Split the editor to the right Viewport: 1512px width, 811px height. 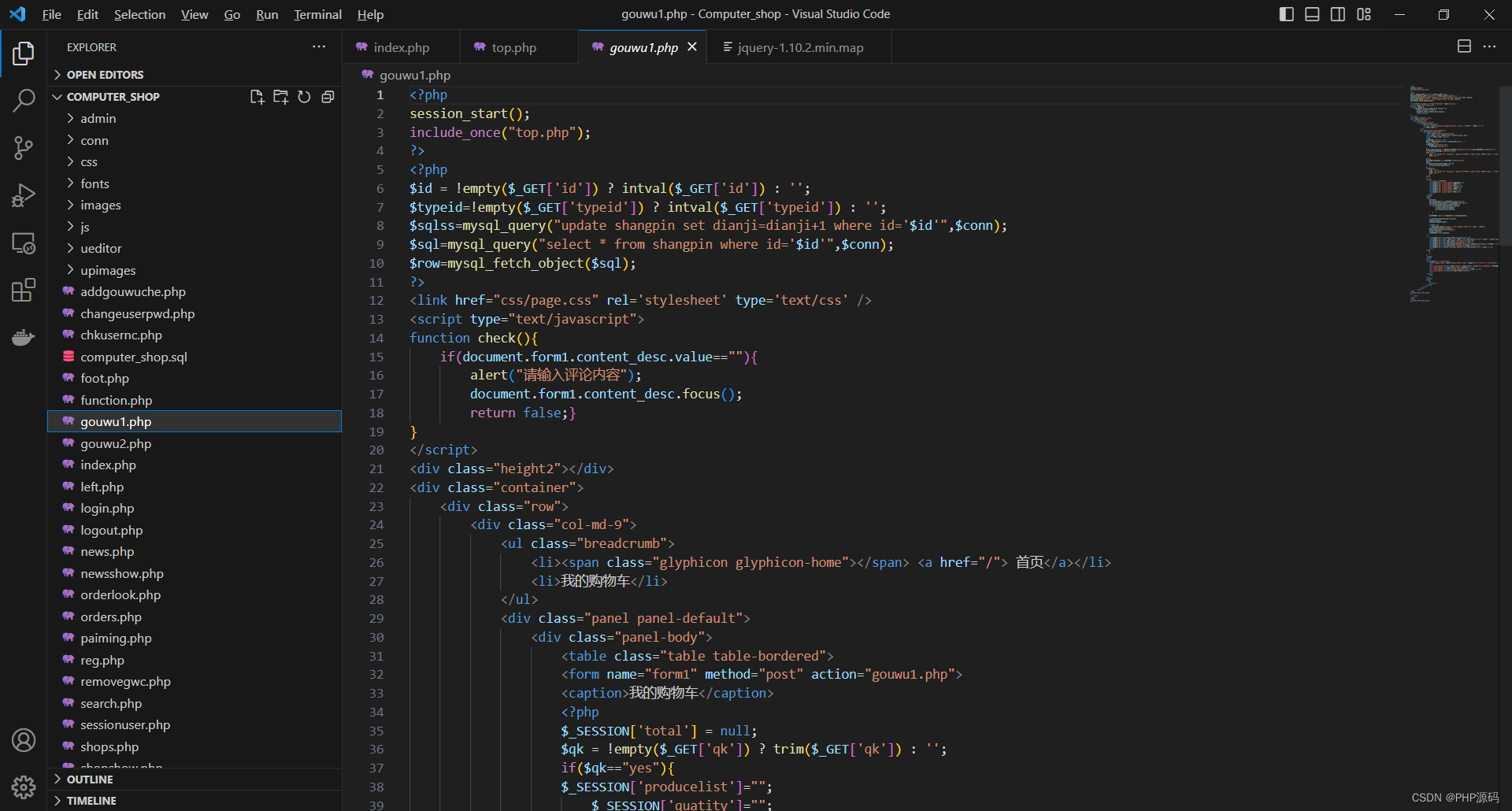coord(1464,46)
